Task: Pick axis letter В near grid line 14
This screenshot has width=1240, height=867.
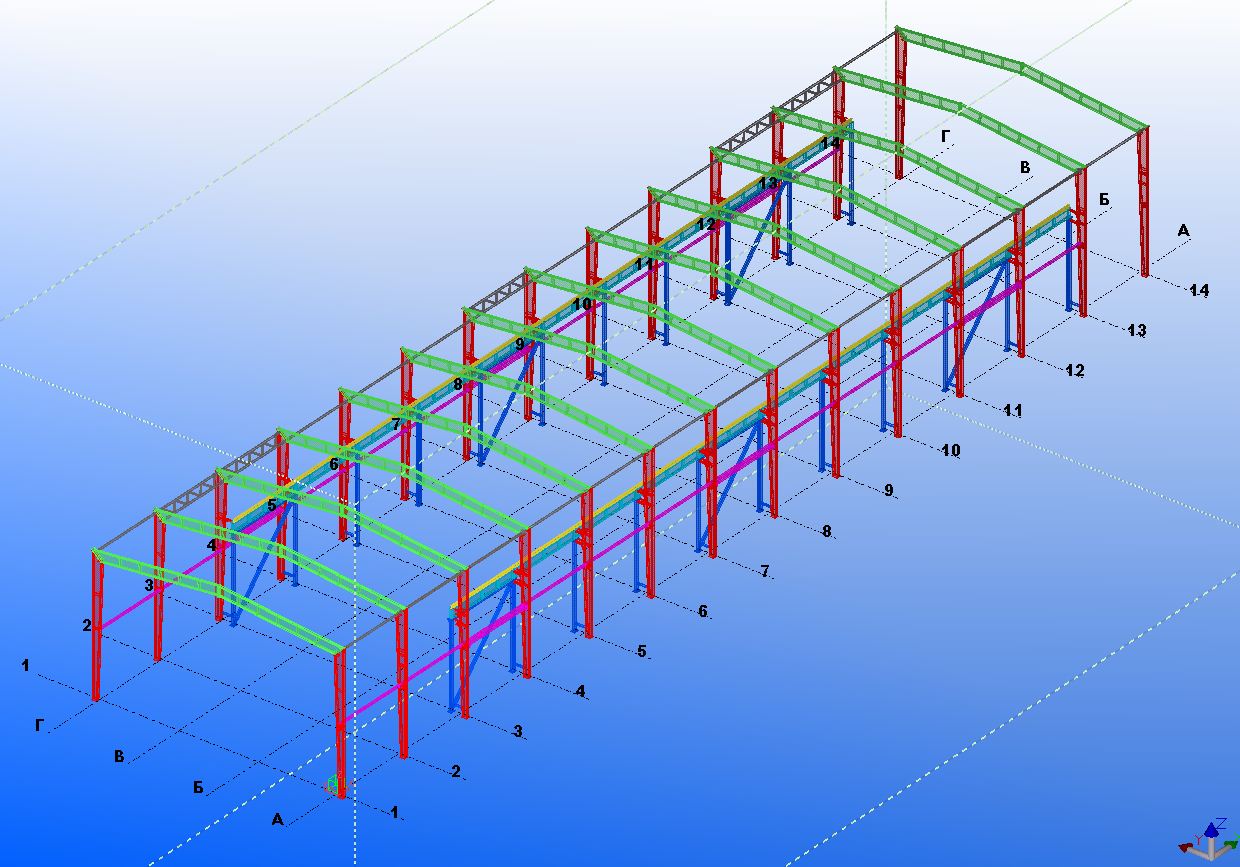Action: click(x=1025, y=168)
